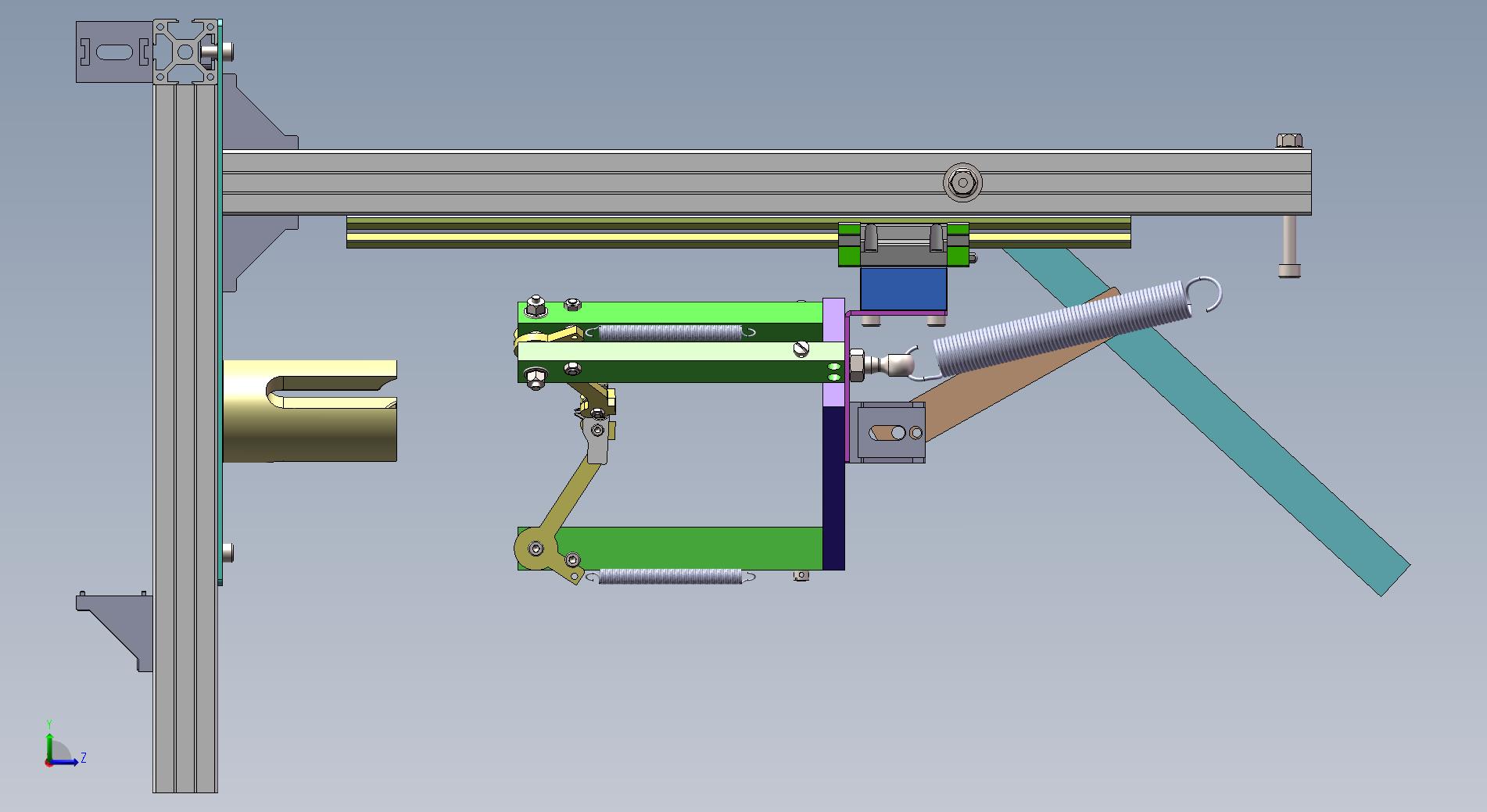This screenshot has height=812, width=1487.
Task: Pick the vertical aluminum extrusion column
Action: (x=185, y=438)
